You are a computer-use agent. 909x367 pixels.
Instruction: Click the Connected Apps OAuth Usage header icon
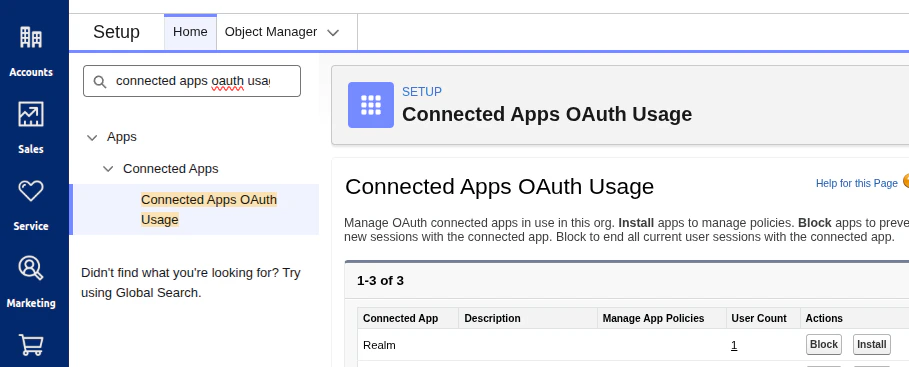370,105
